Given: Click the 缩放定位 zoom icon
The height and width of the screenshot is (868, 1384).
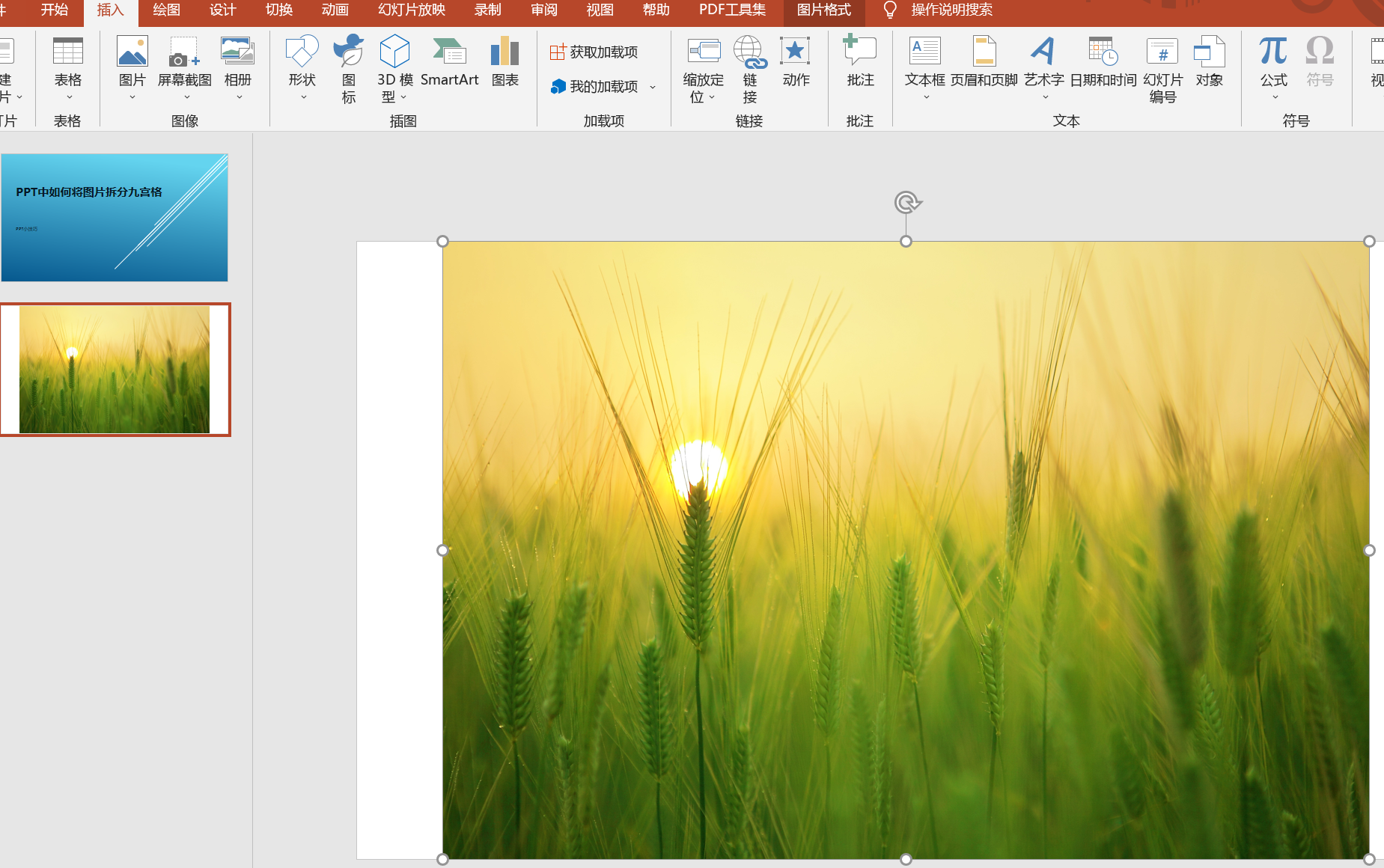Looking at the screenshot, I should pyautogui.click(x=704, y=52).
